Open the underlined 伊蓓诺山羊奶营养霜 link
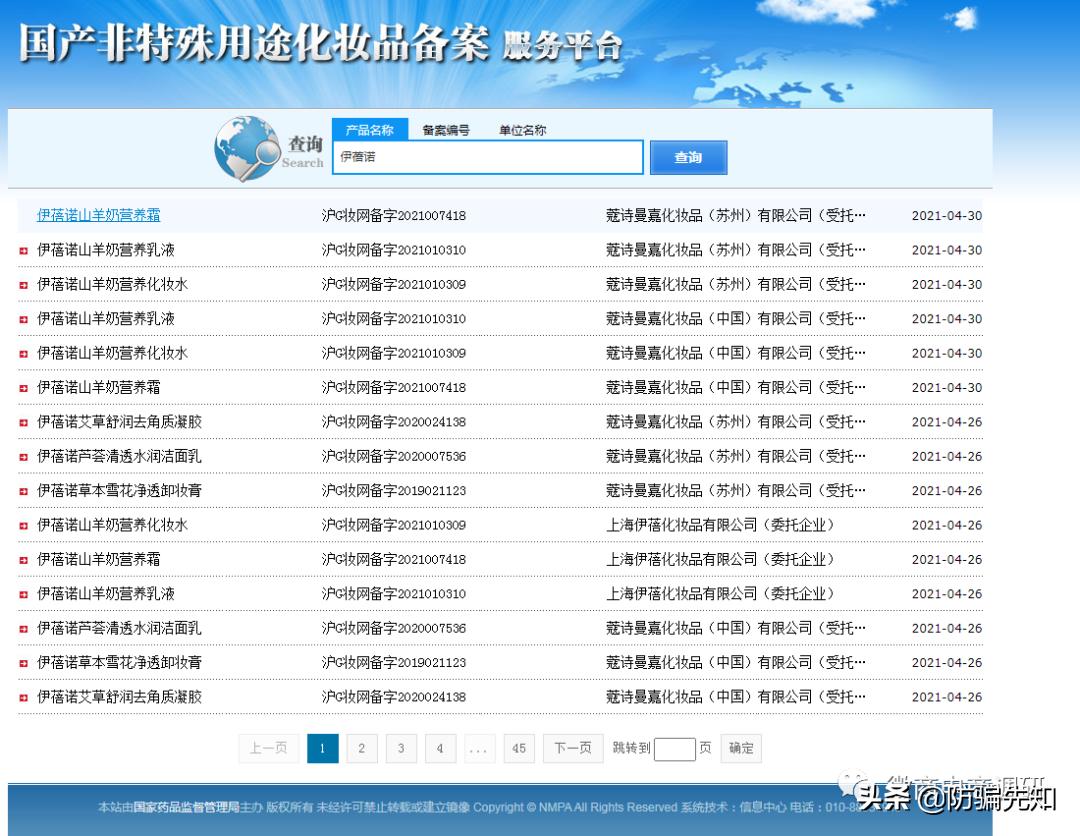1080x836 pixels. tap(98, 215)
